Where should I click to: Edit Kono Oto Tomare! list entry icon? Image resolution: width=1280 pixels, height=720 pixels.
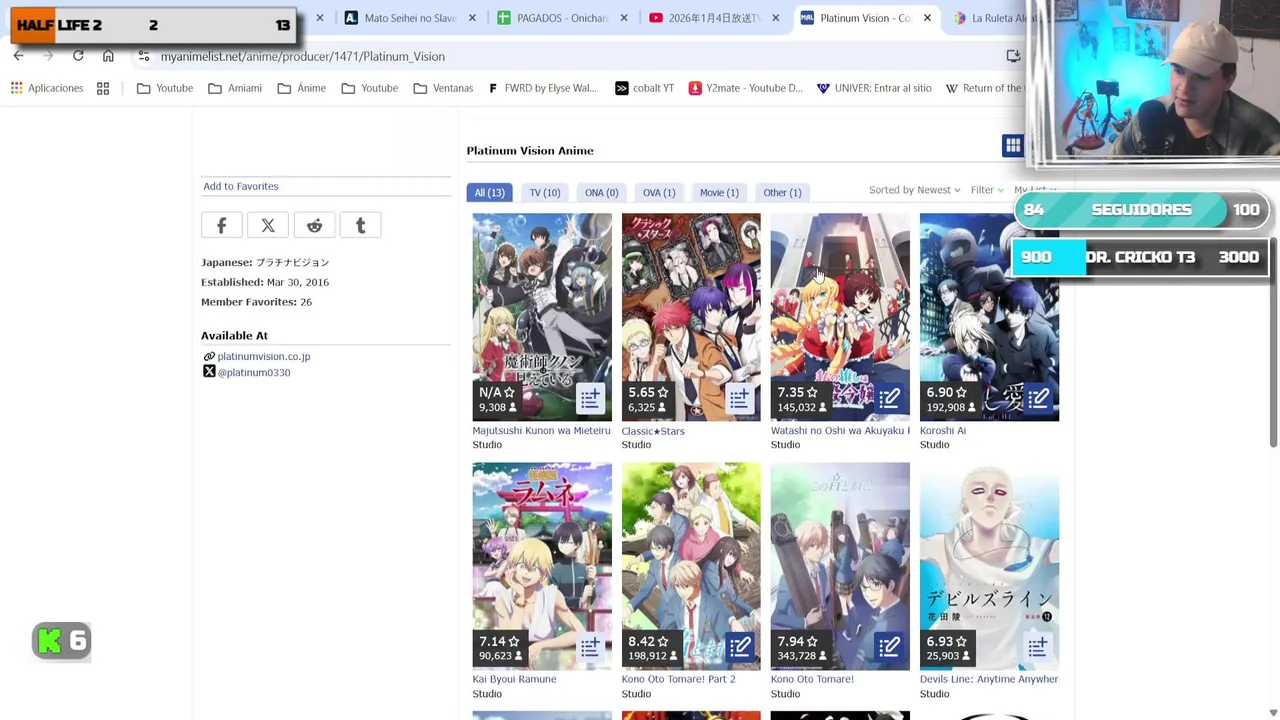tap(888, 647)
